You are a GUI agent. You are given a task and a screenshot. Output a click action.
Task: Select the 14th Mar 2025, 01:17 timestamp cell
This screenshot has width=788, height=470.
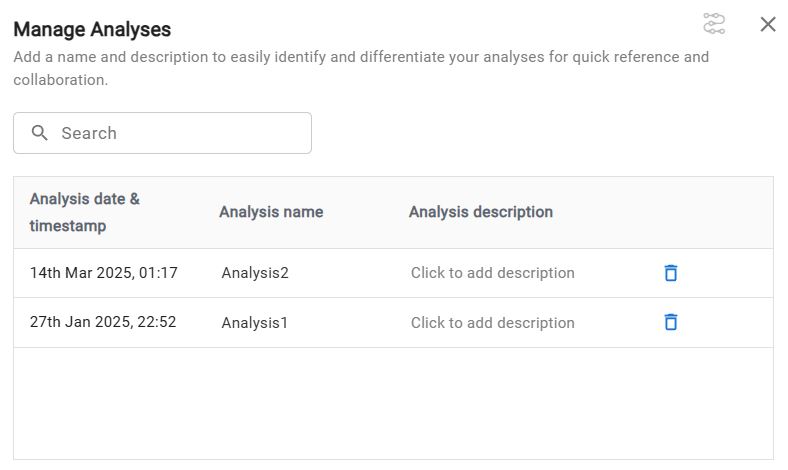104,273
